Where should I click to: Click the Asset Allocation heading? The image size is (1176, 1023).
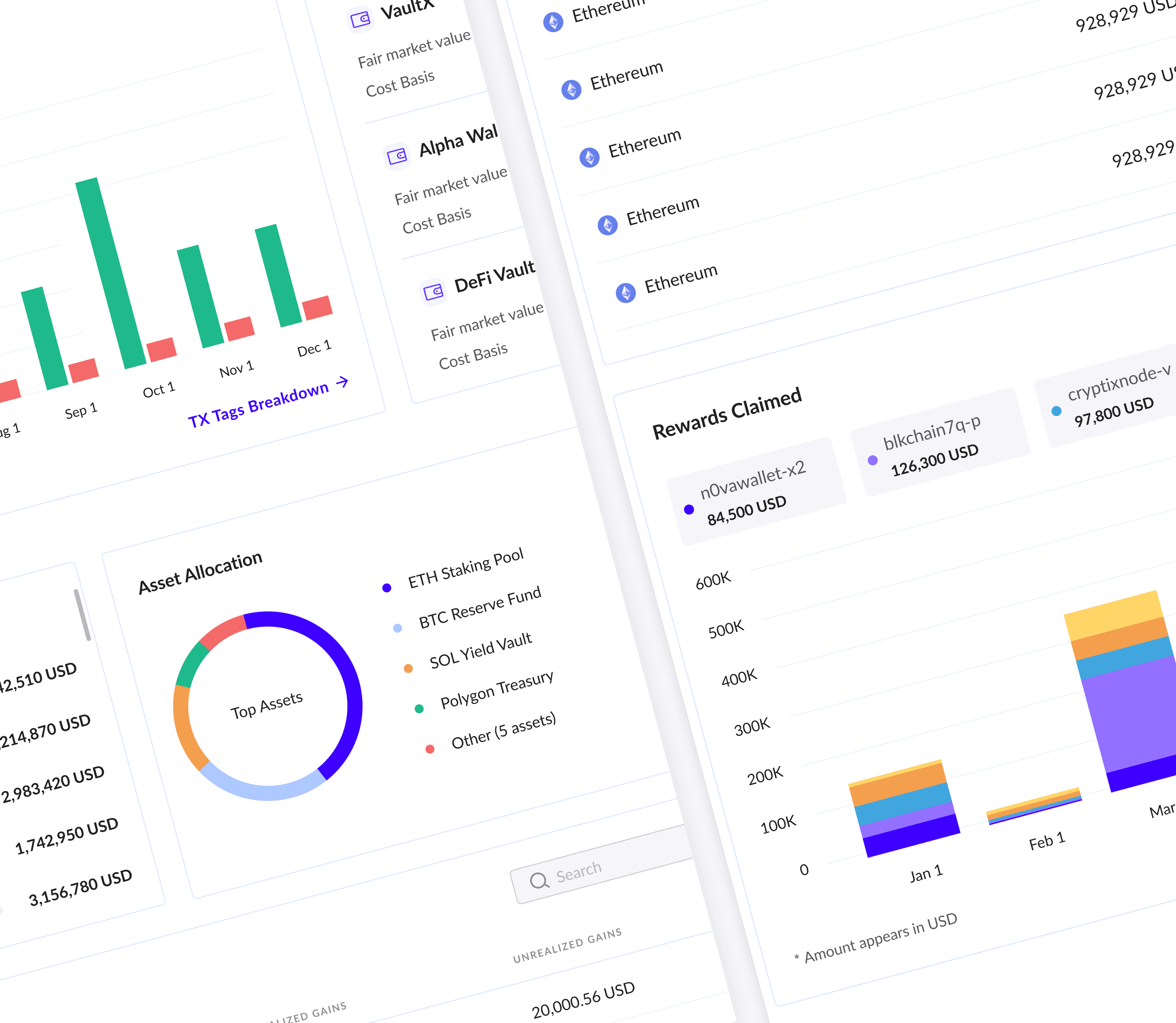(200, 572)
